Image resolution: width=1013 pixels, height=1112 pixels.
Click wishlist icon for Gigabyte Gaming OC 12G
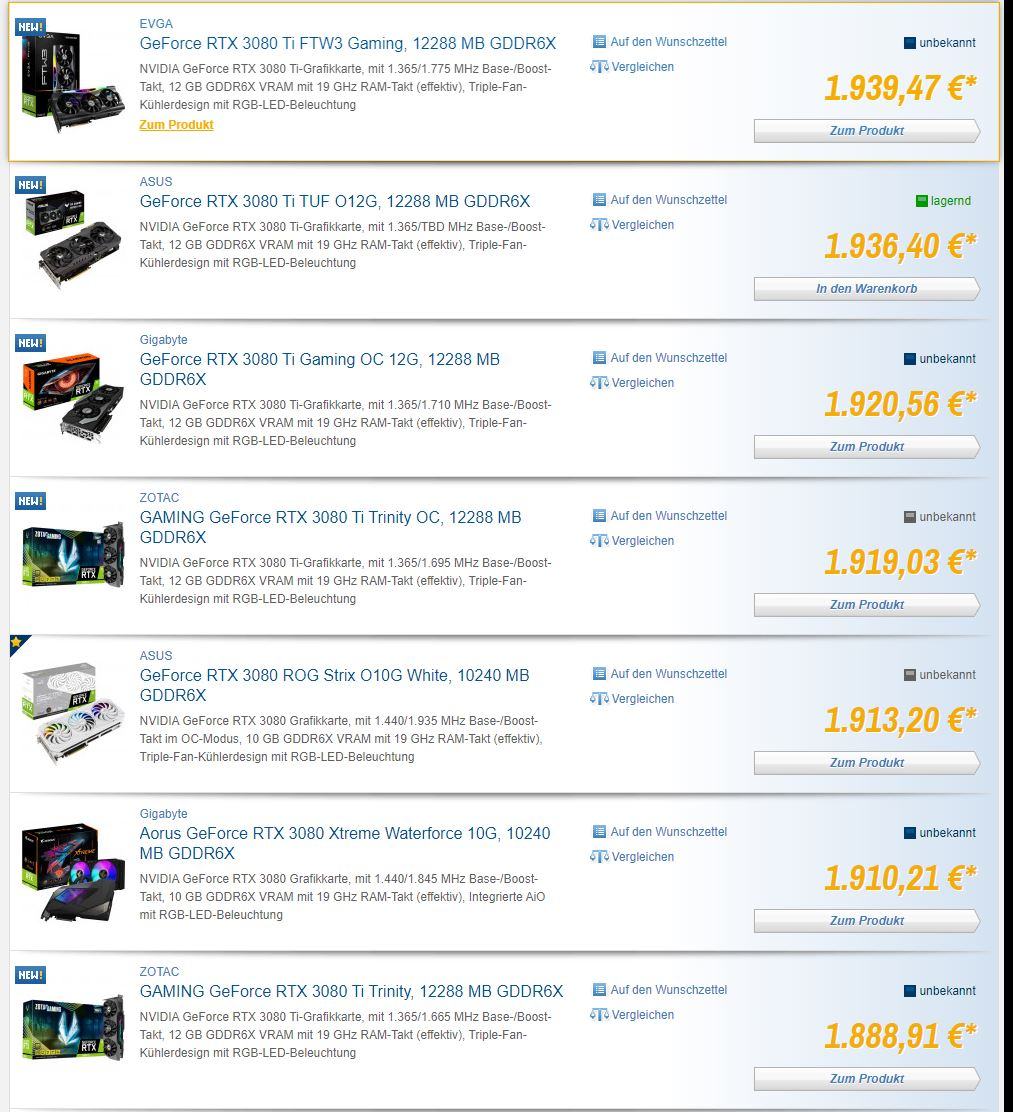click(x=599, y=358)
